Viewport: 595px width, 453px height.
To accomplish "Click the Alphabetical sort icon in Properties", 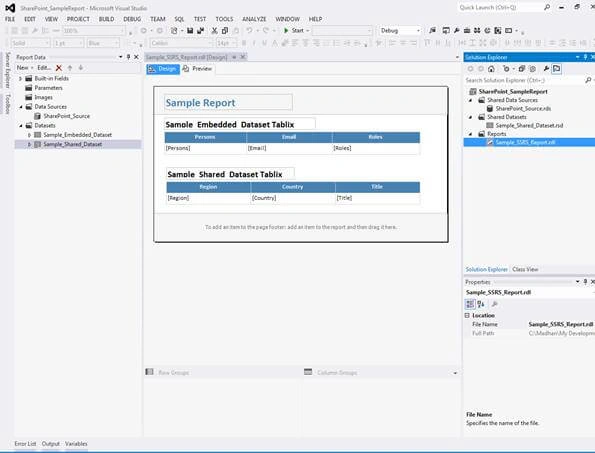I will pyautogui.click(x=481, y=304).
